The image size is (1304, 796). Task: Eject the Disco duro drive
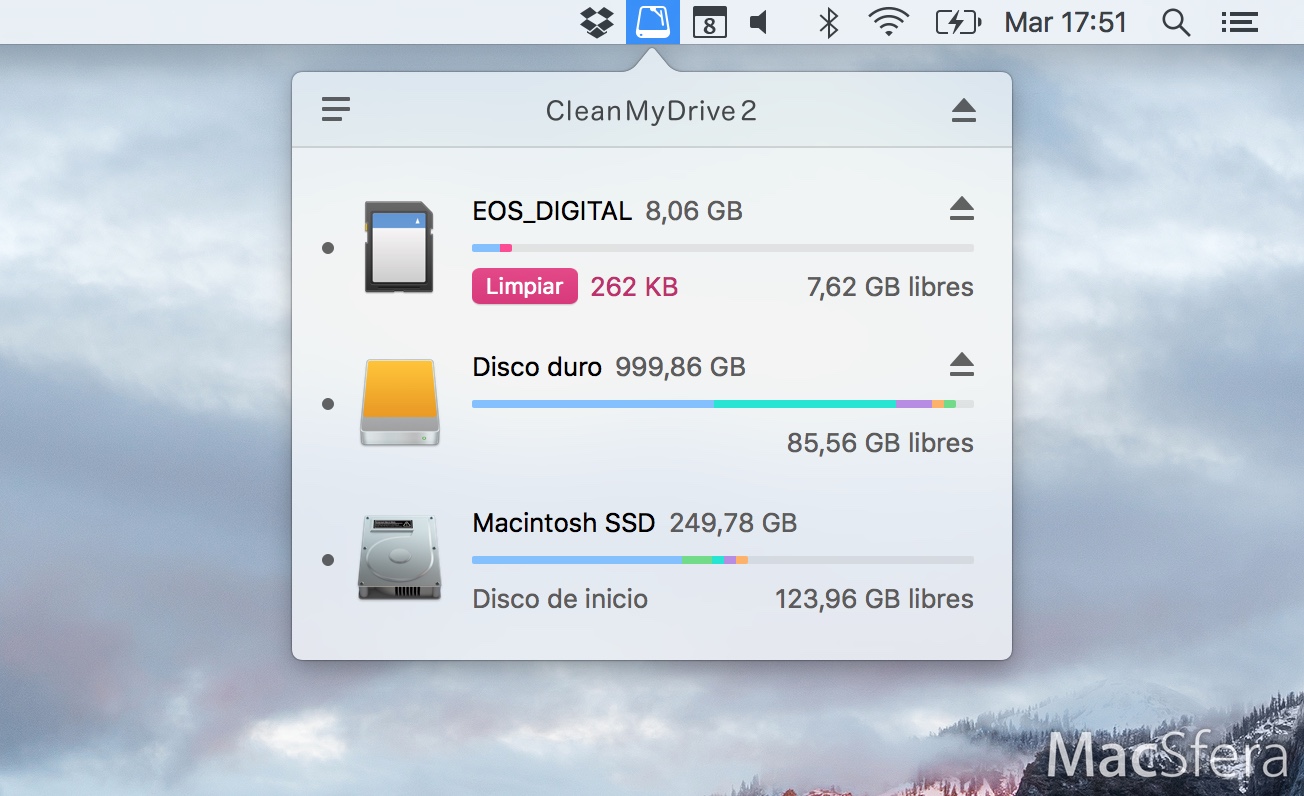(962, 364)
